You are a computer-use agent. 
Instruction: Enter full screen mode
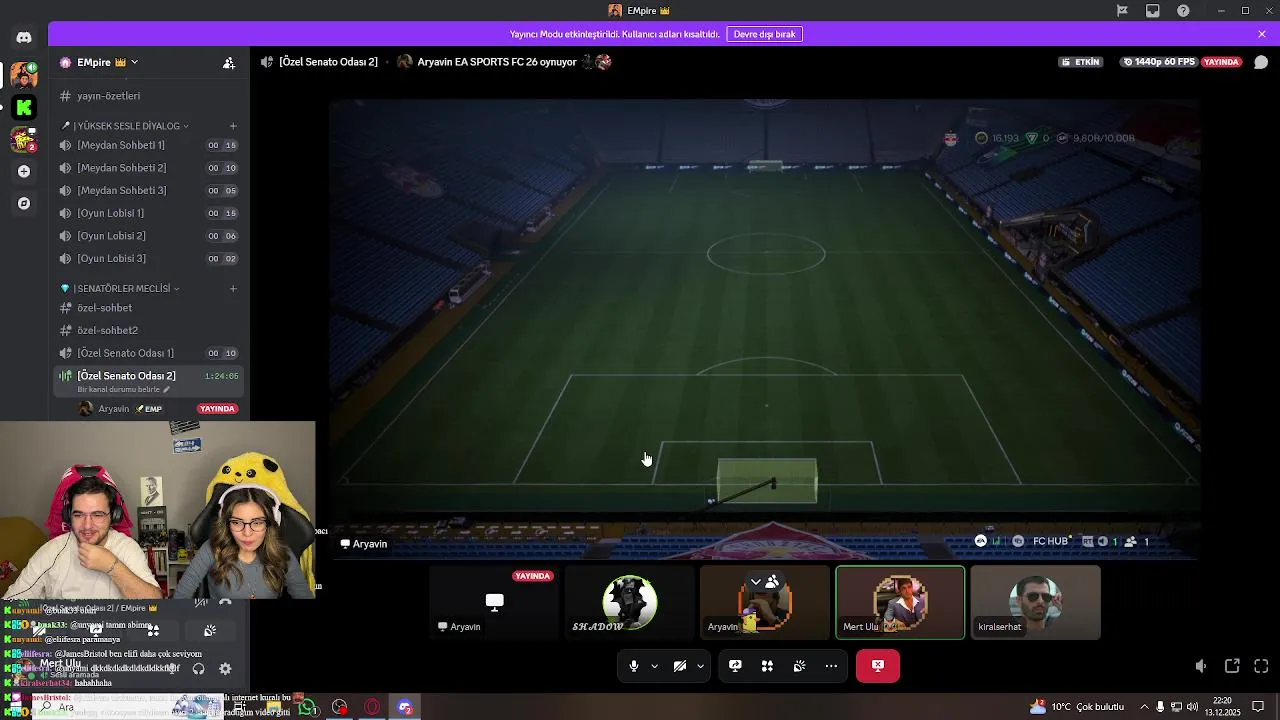coord(1261,666)
